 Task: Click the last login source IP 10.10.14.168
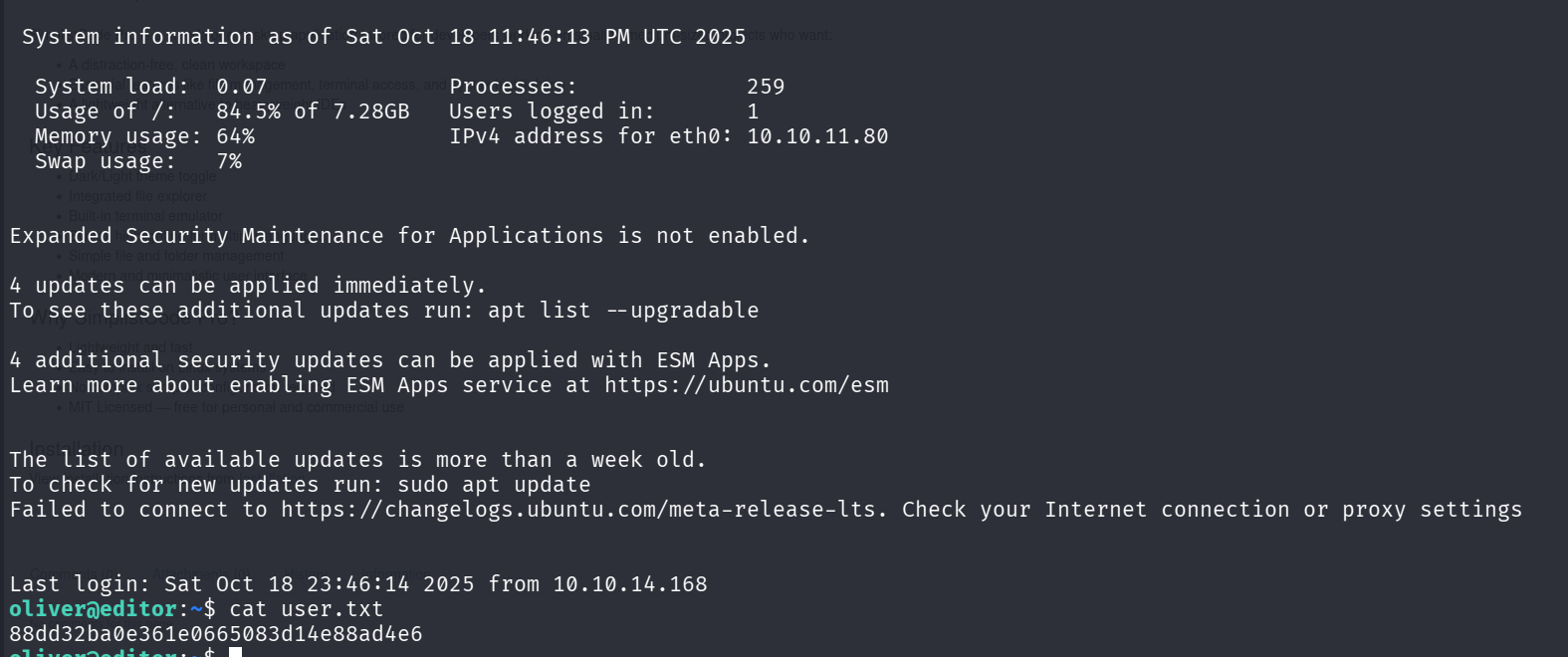[629, 584]
